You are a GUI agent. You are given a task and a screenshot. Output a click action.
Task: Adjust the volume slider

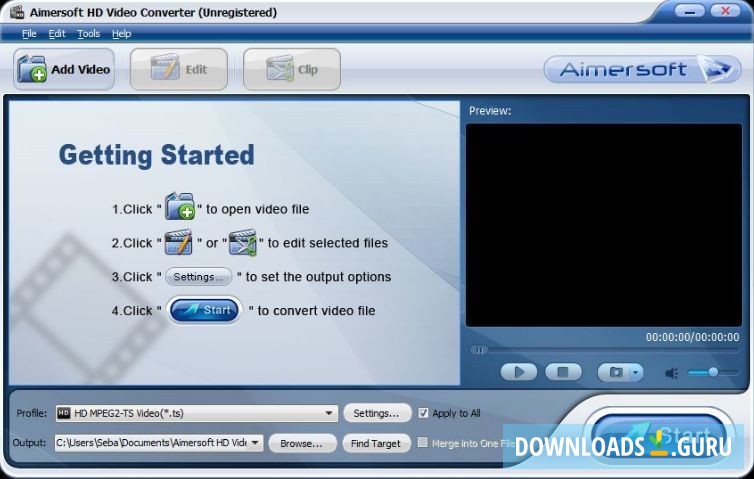(713, 372)
